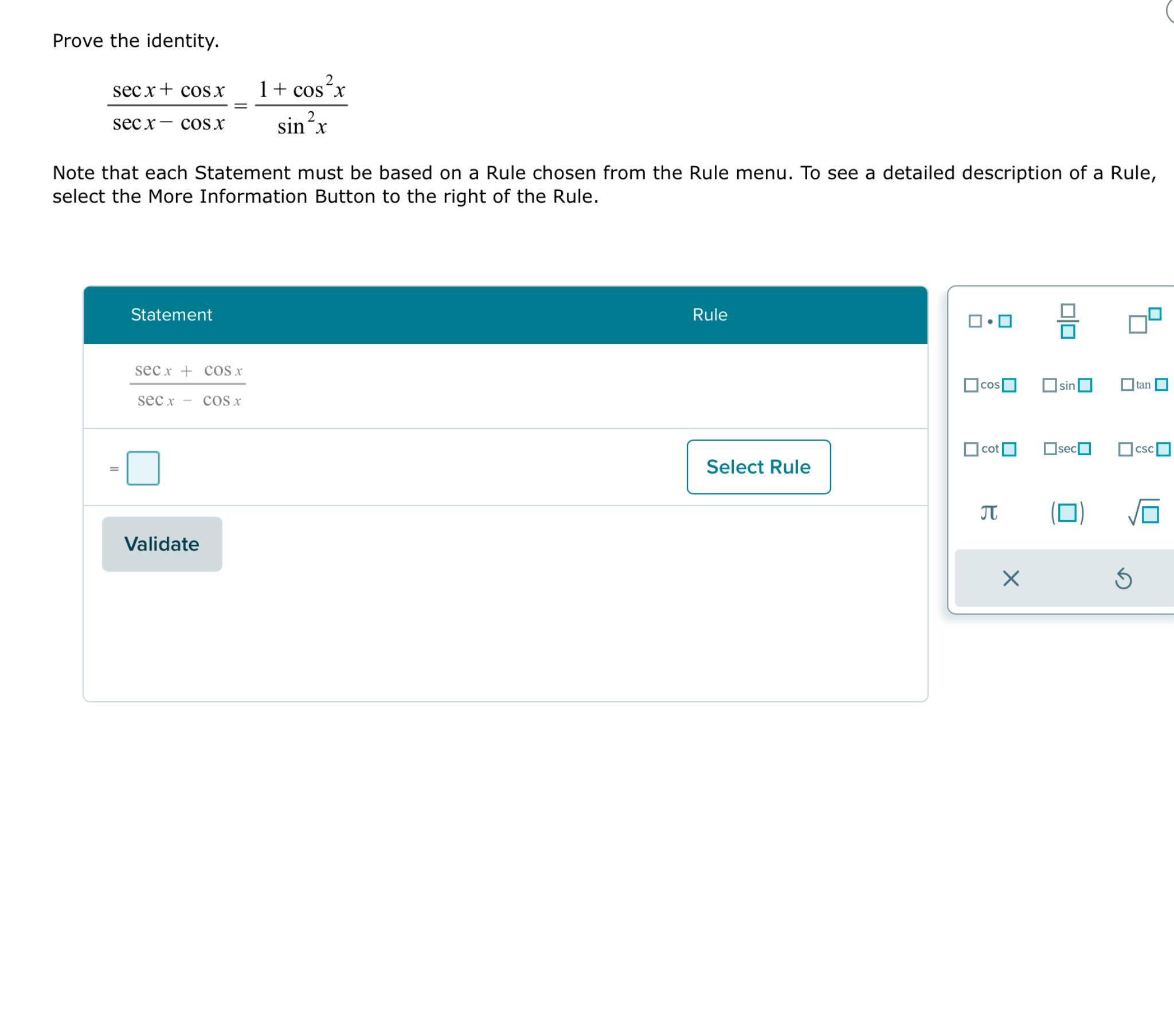Insert the cos function template

point(989,385)
